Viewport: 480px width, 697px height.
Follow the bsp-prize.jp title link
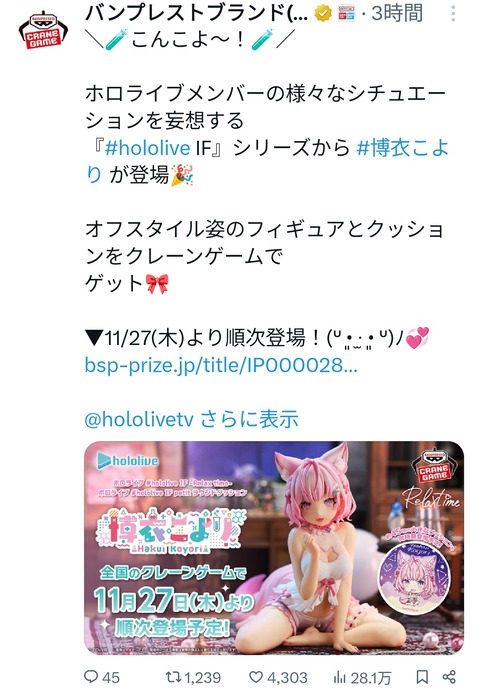[x=221, y=365]
